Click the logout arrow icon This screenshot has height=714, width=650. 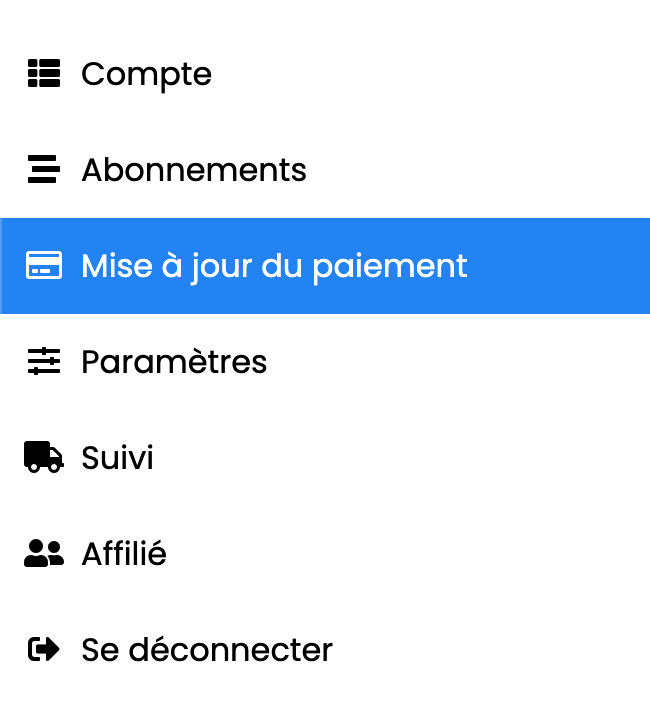(44, 649)
